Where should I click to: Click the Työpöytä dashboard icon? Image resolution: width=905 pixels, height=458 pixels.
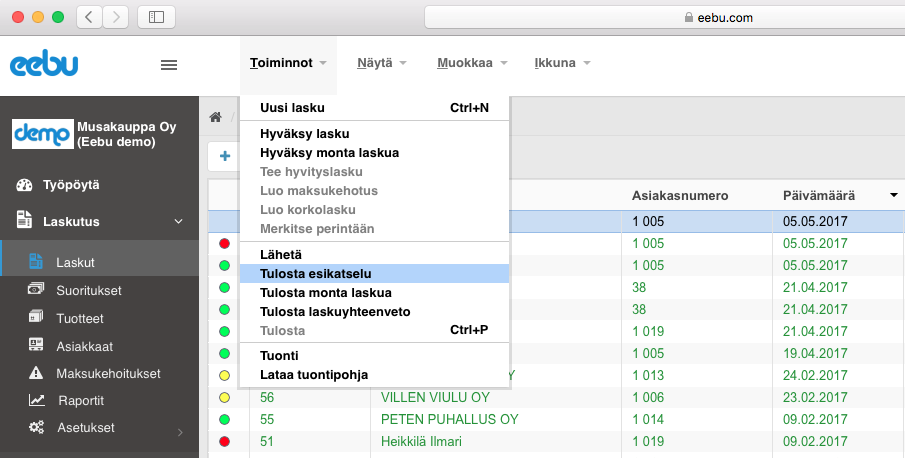(x=24, y=185)
